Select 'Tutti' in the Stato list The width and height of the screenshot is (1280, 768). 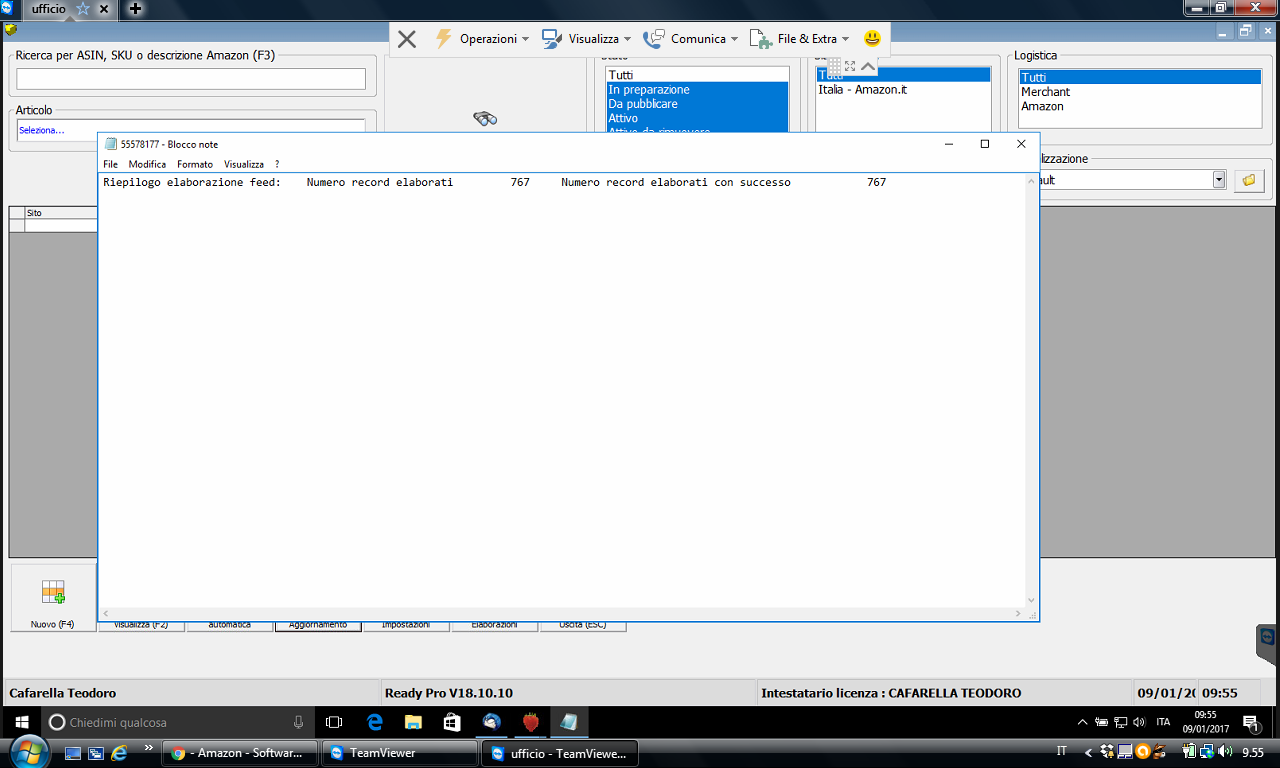(697, 75)
